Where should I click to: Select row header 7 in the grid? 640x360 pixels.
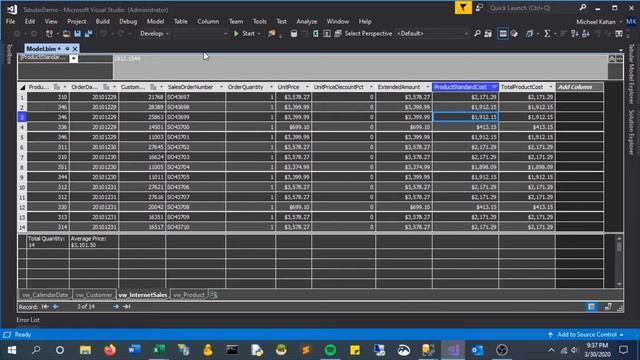(22, 157)
